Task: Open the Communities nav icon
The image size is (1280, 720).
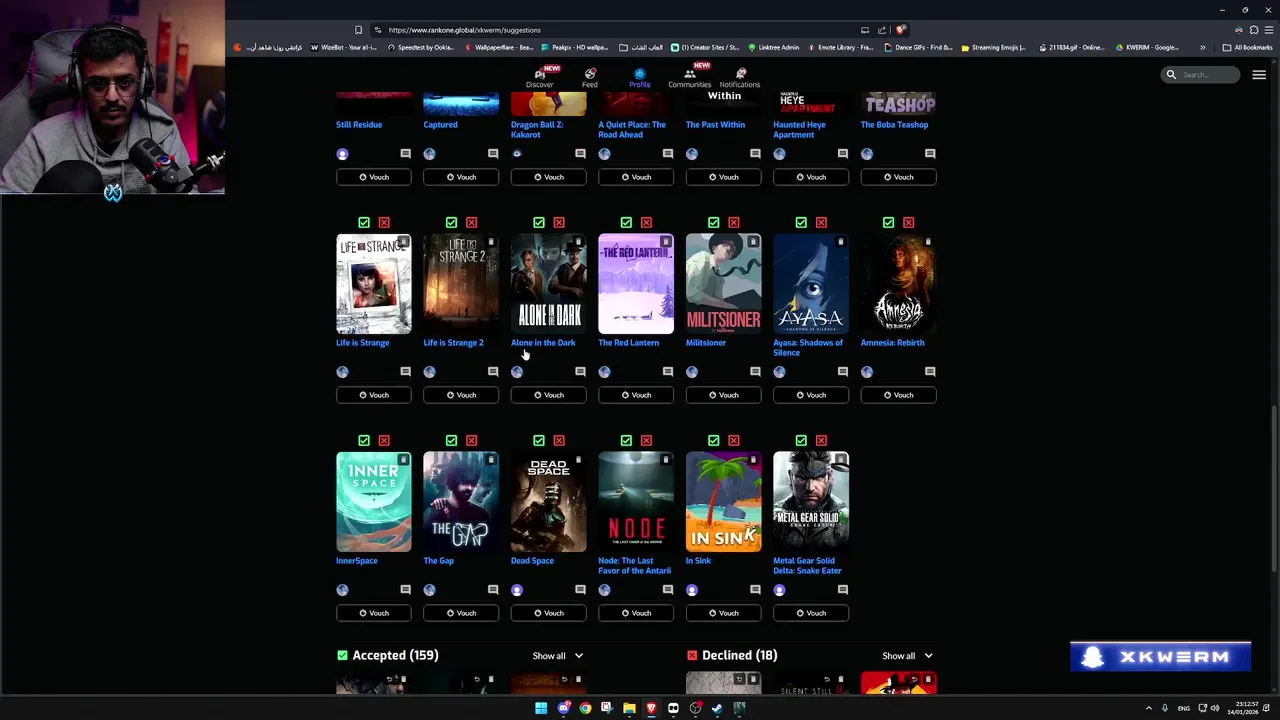Action: click(689, 78)
